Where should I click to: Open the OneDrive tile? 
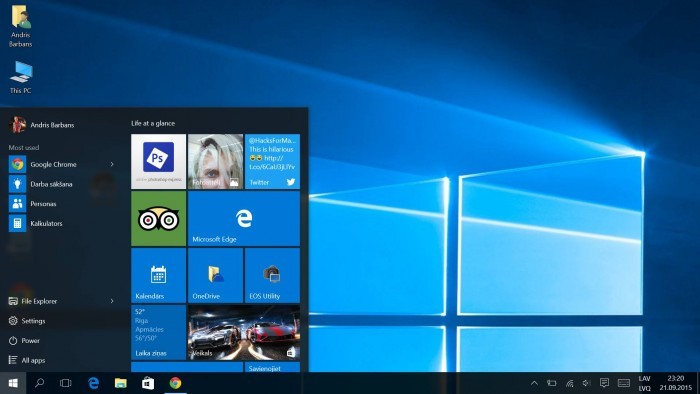[216, 275]
